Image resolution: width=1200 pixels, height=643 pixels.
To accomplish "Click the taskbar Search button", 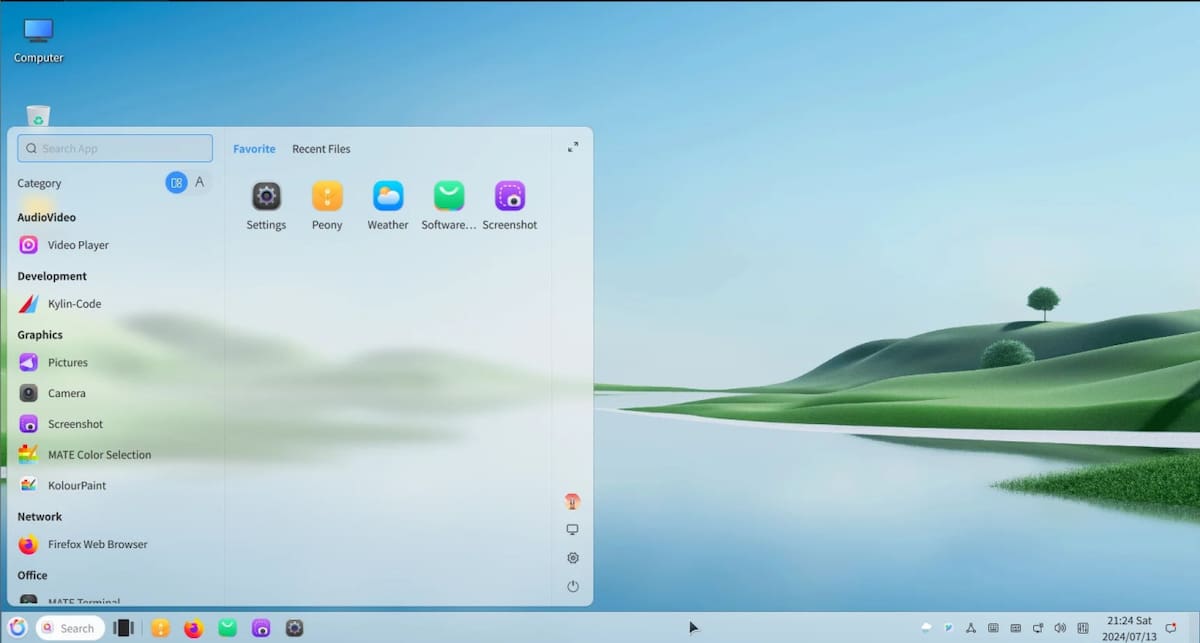I will (x=70, y=628).
